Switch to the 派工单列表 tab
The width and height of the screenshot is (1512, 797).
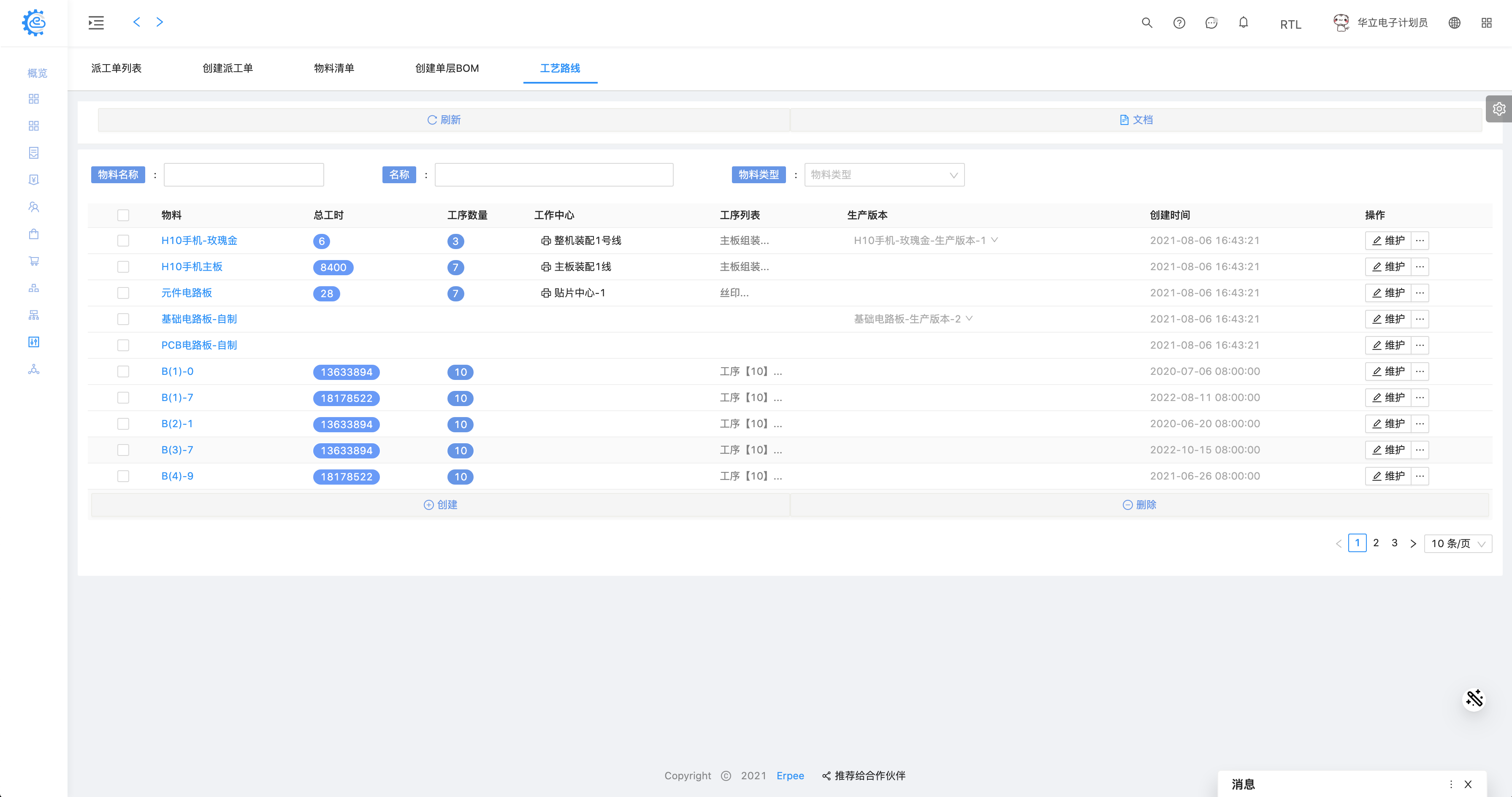116,69
